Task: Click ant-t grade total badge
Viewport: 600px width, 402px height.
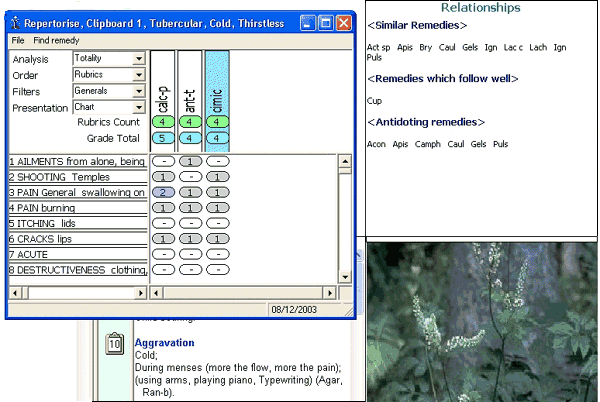Action: coord(190,138)
